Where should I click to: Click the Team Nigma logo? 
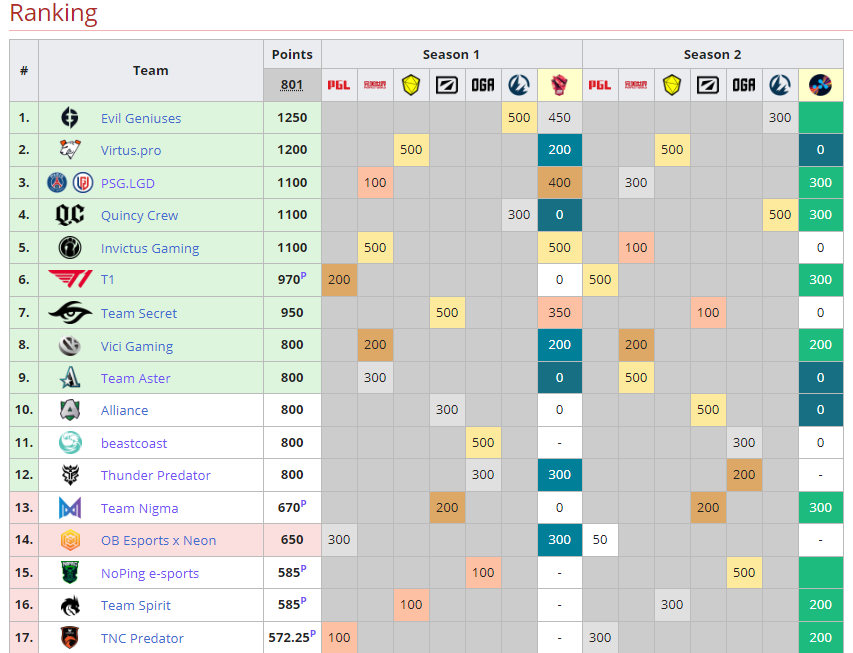point(70,508)
